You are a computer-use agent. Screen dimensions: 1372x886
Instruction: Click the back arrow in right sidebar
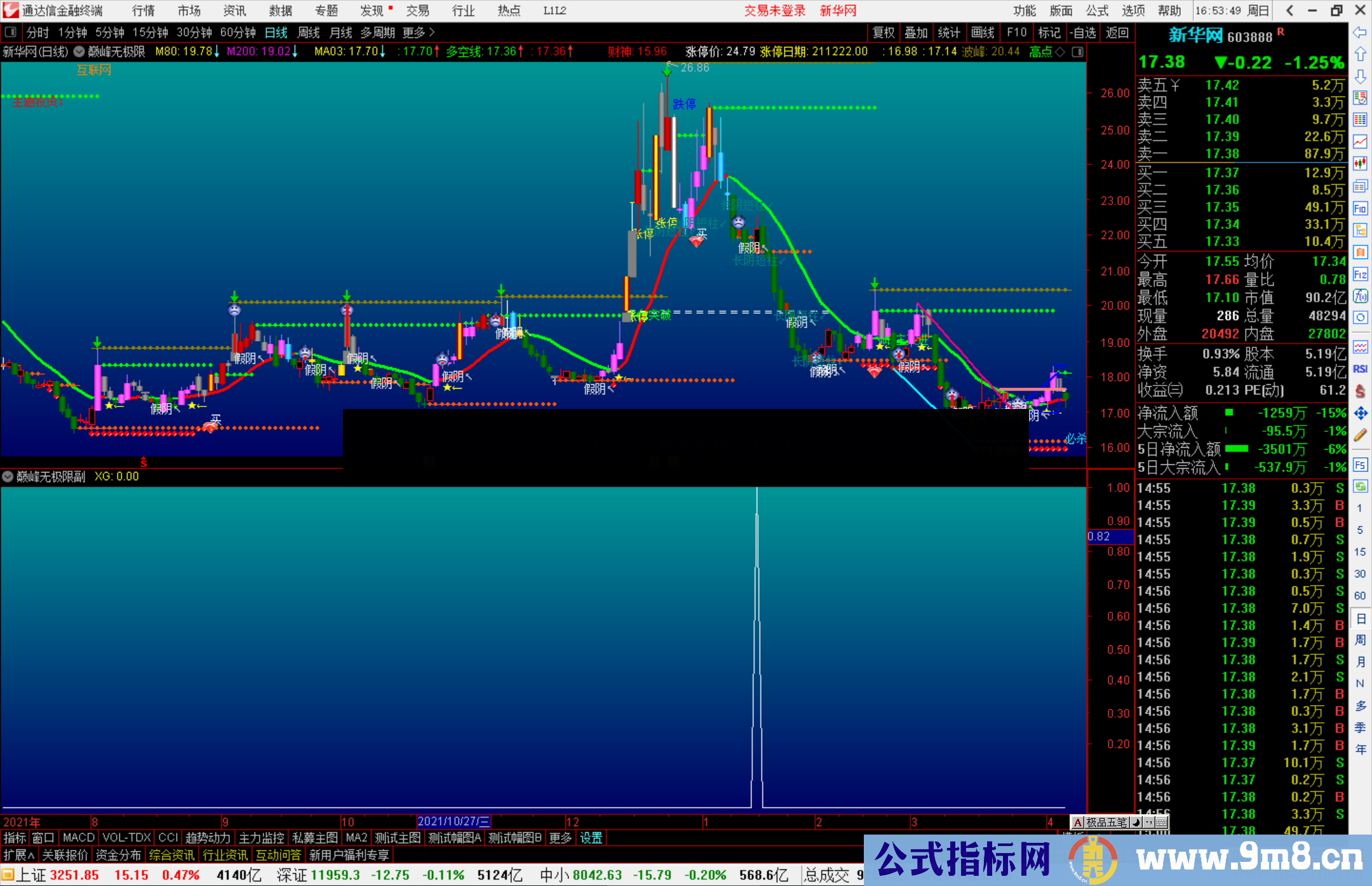[x=1359, y=32]
